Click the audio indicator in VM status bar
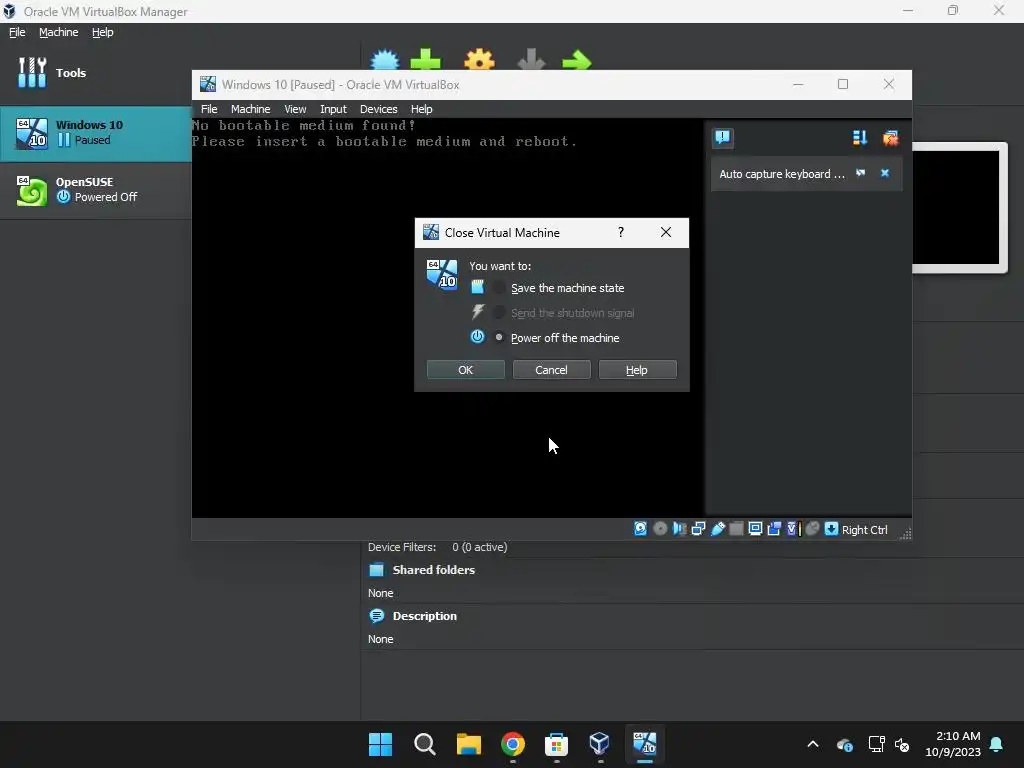The height and width of the screenshot is (768, 1024). point(679,529)
